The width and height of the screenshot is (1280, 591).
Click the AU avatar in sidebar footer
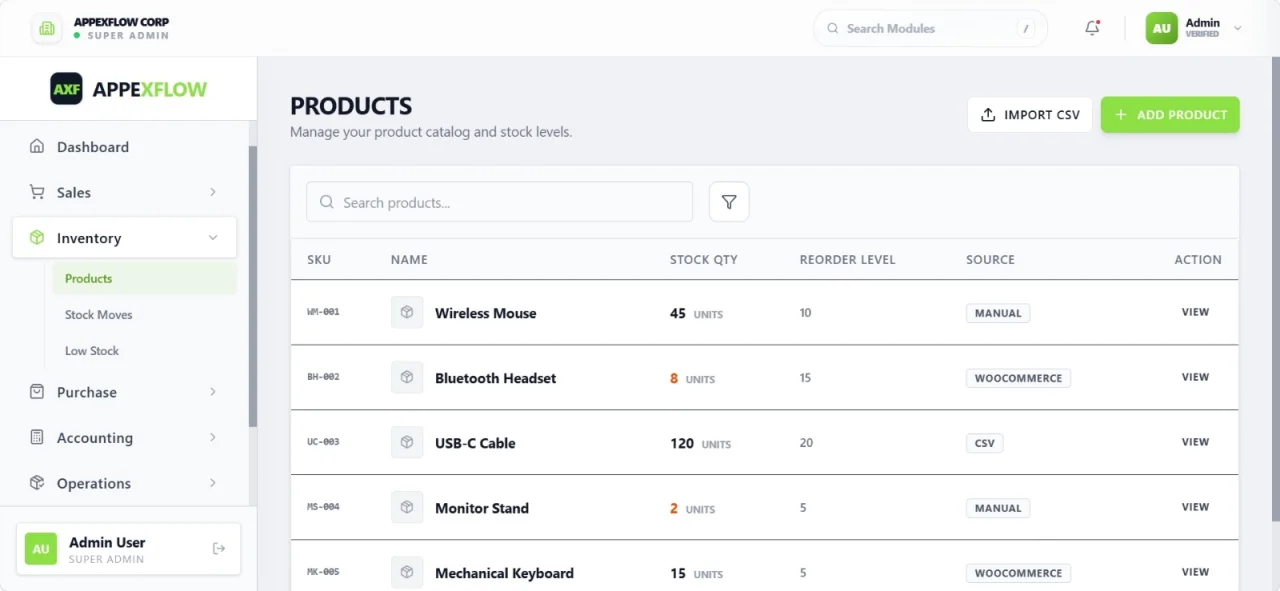tap(41, 549)
